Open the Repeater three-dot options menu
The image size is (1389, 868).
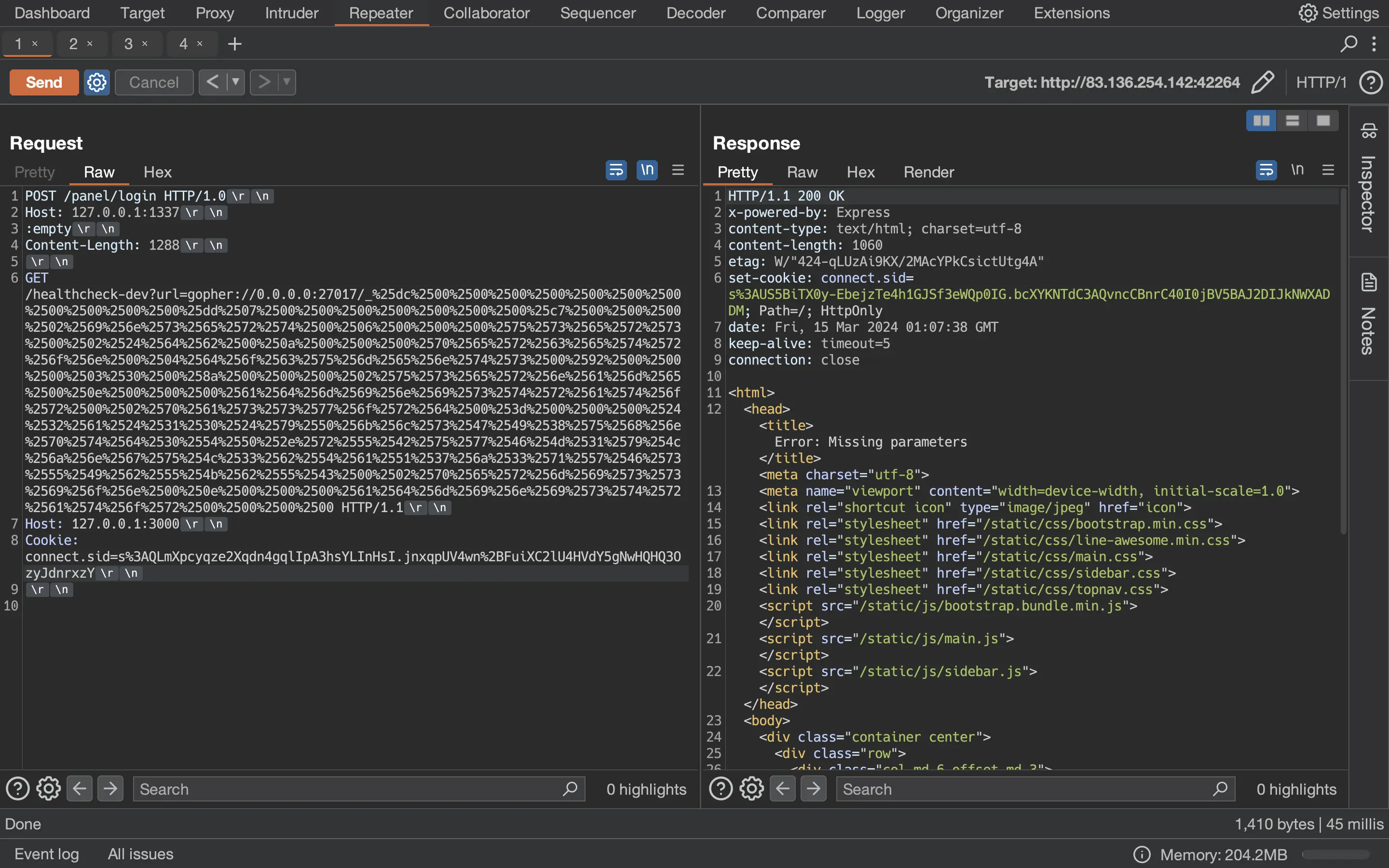[1374, 43]
